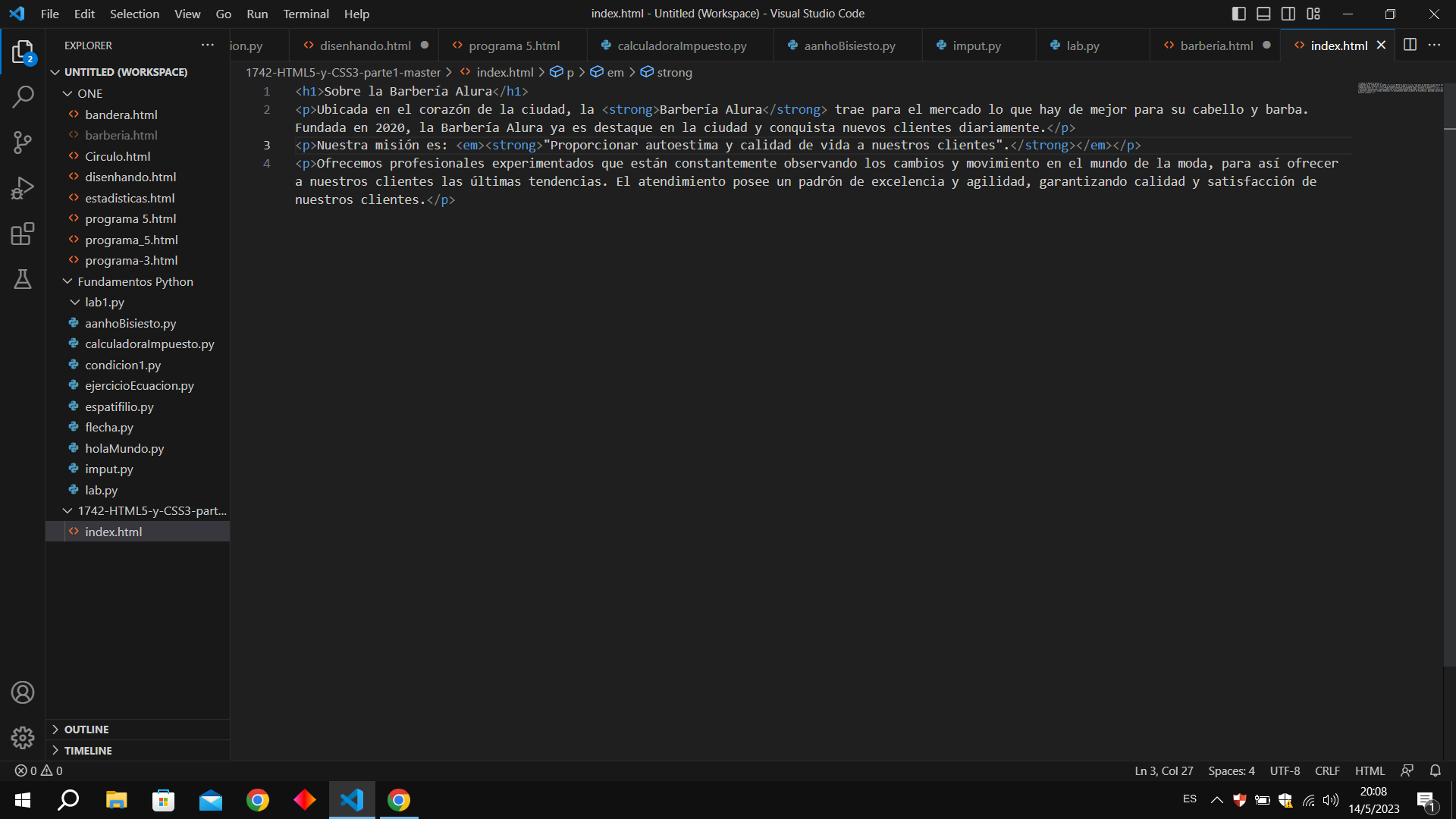Collapse UNTITLED (WORKSPACE) section

pyautogui.click(x=55, y=72)
